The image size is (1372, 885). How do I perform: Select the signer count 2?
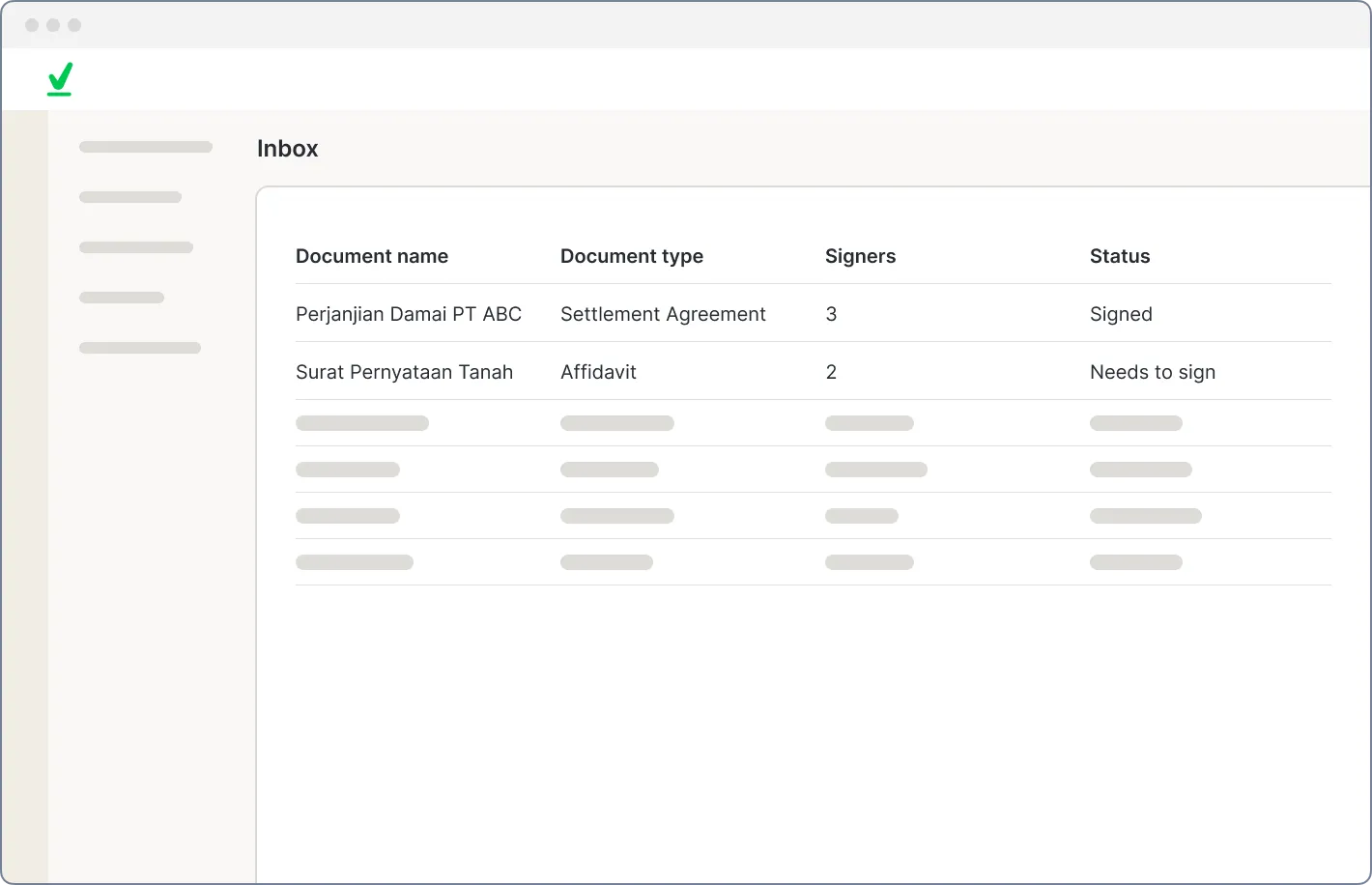831,372
